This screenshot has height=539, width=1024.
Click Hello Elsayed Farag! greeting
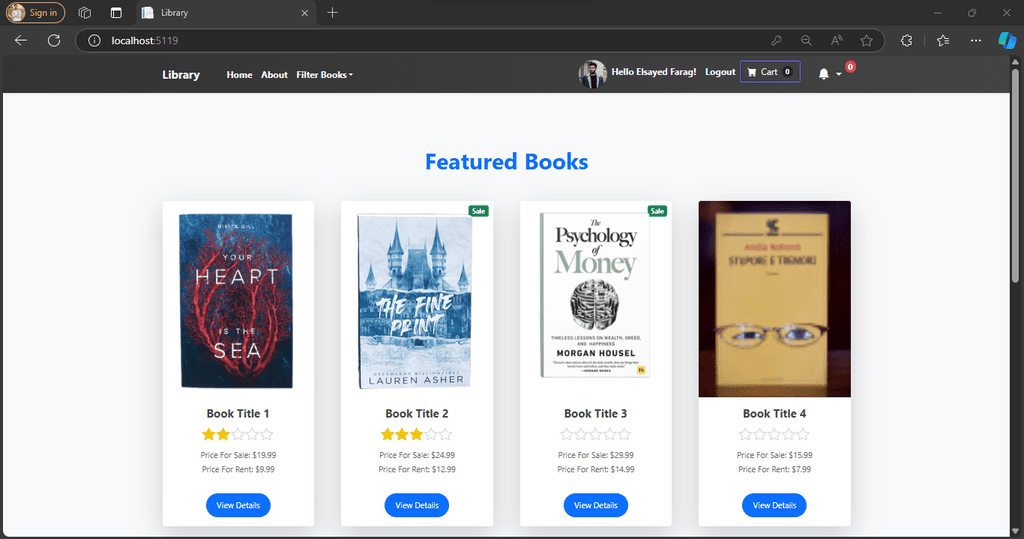click(654, 72)
